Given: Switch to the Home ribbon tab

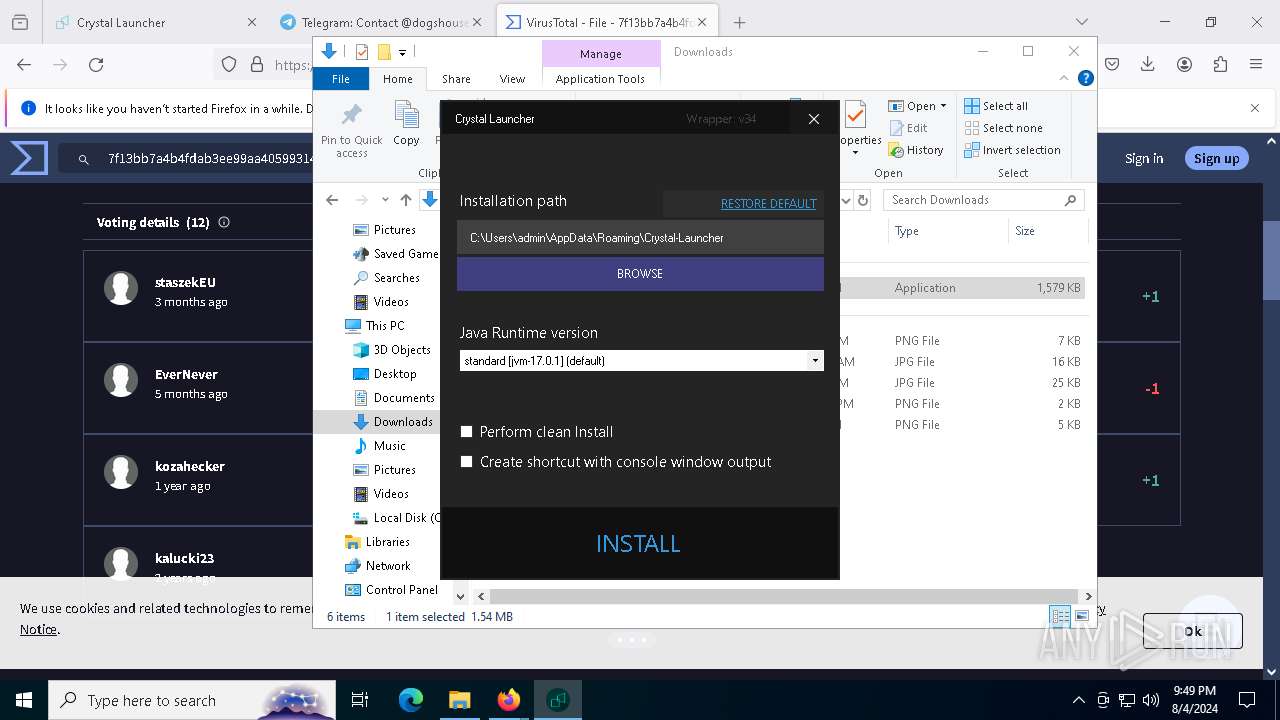Looking at the screenshot, I should pos(397,79).
